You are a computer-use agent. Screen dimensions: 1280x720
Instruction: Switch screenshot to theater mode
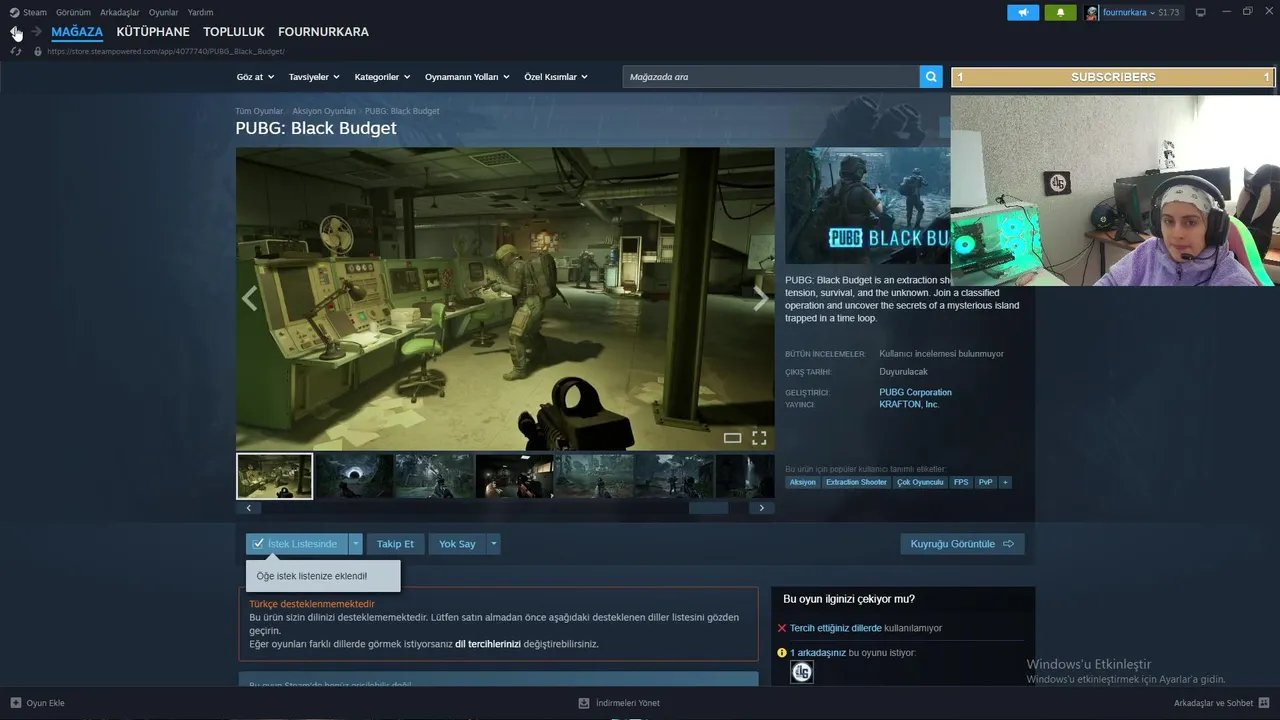732,438
